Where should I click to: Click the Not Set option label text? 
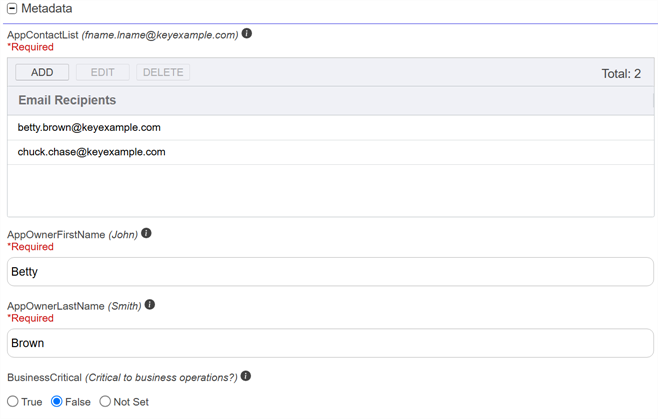coord(131,402)
